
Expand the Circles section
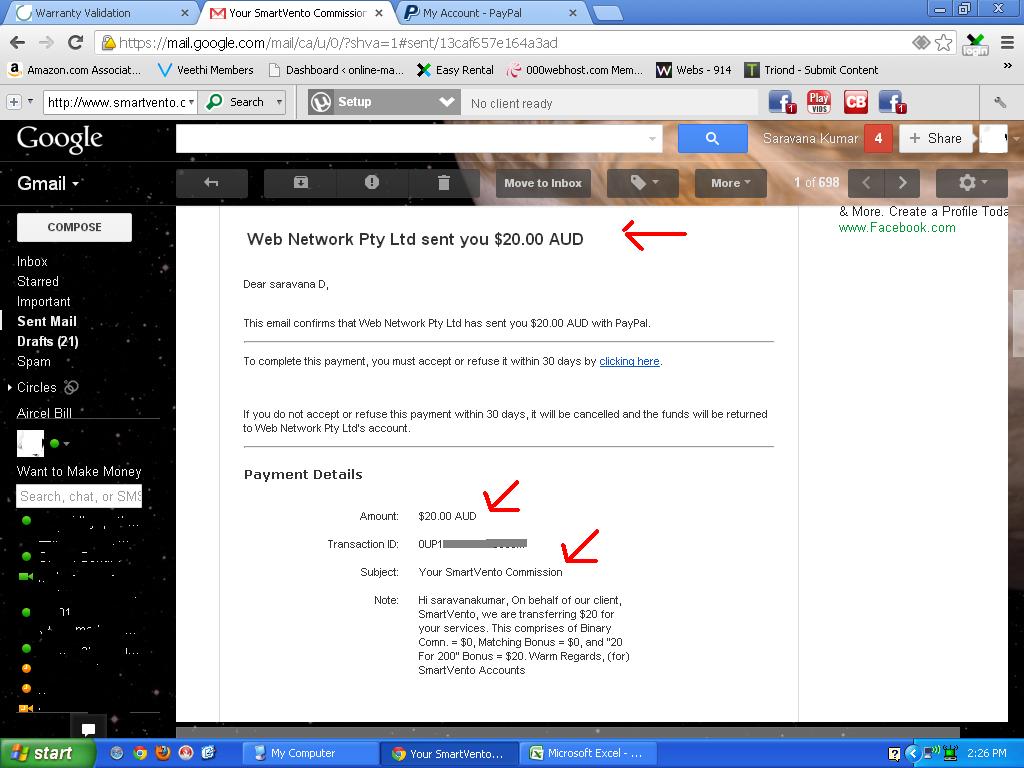[10, 387]
